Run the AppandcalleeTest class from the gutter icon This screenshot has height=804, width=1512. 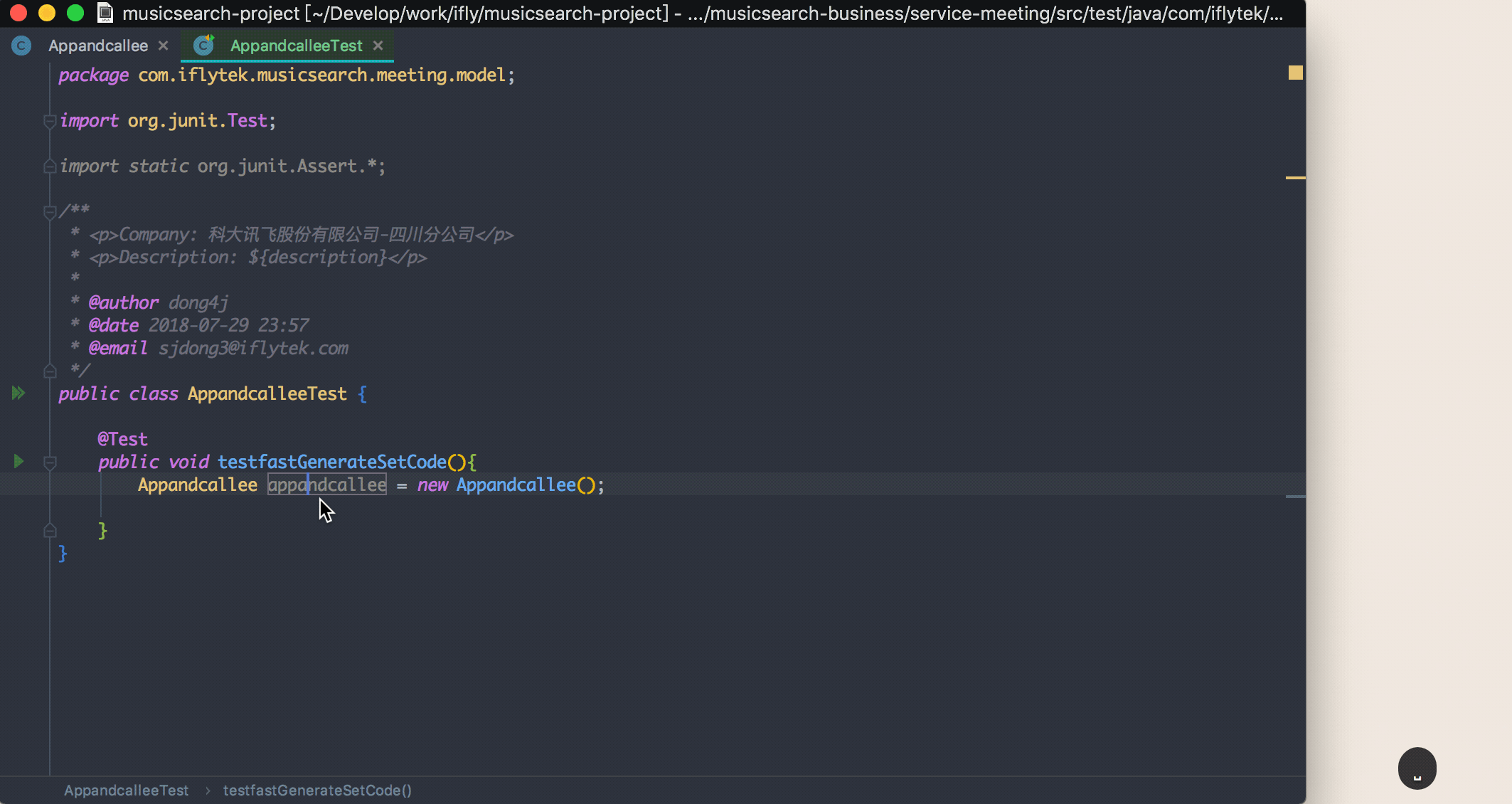coord(18,393)
